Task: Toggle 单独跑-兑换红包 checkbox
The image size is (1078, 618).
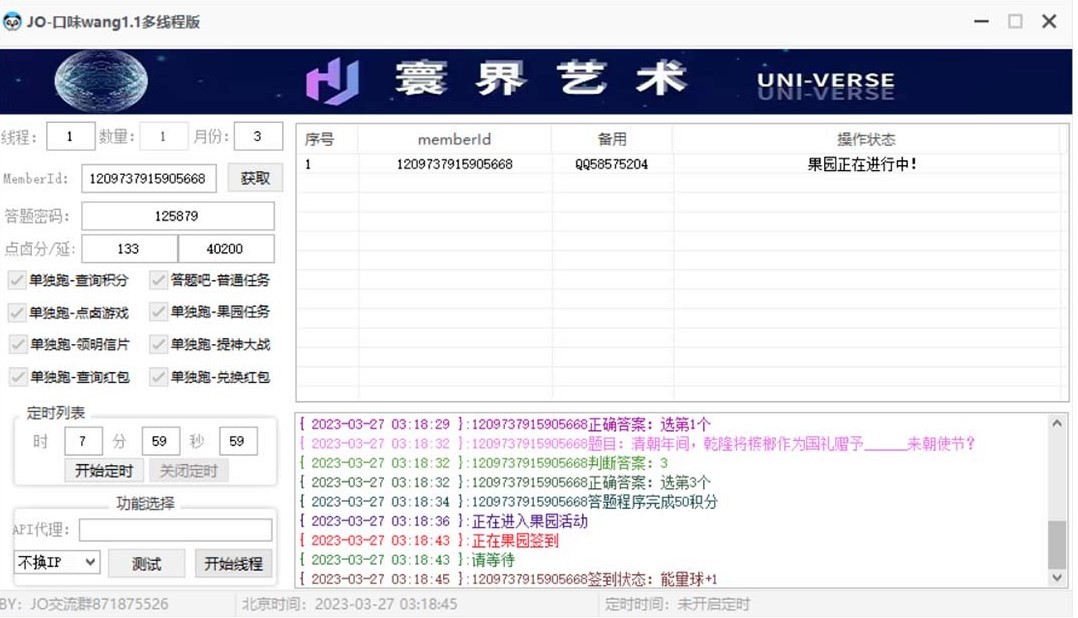Action: 158,377
